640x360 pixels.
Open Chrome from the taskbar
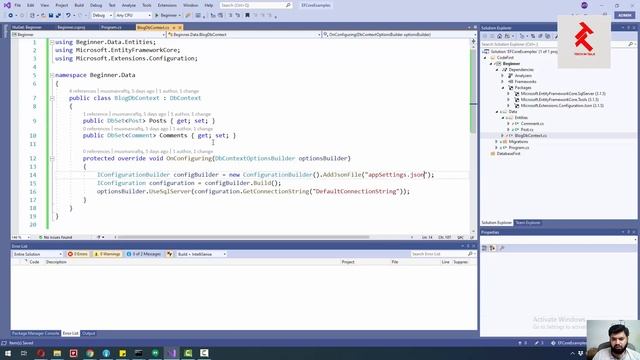coord(90,353)
